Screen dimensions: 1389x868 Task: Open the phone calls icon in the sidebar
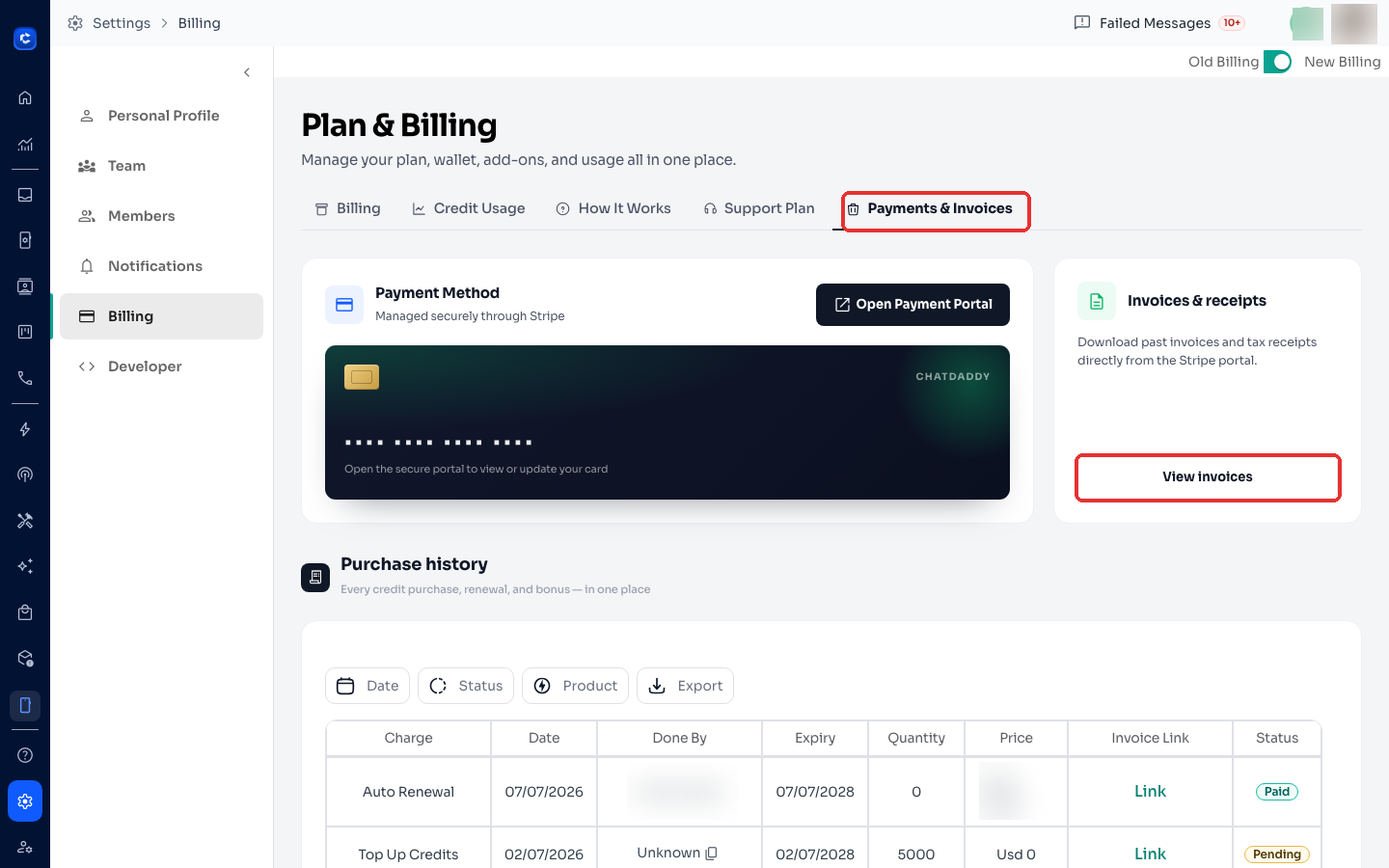pyautogui.click(x=25, y=378)
